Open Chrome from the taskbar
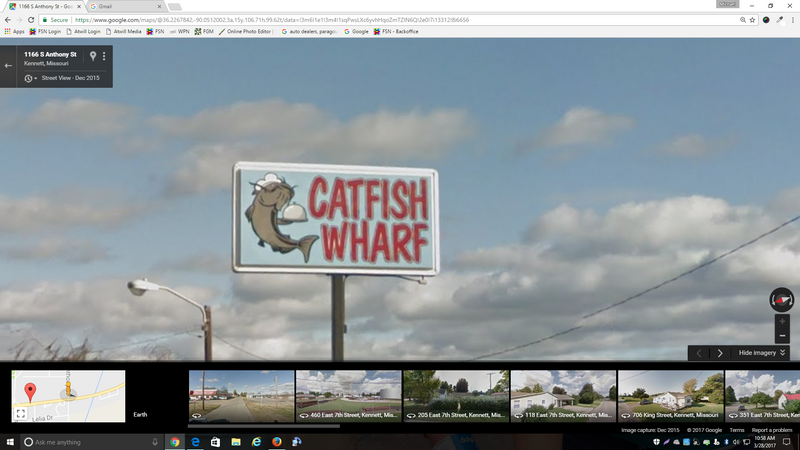The image size is (800, 450). point(175,442)
